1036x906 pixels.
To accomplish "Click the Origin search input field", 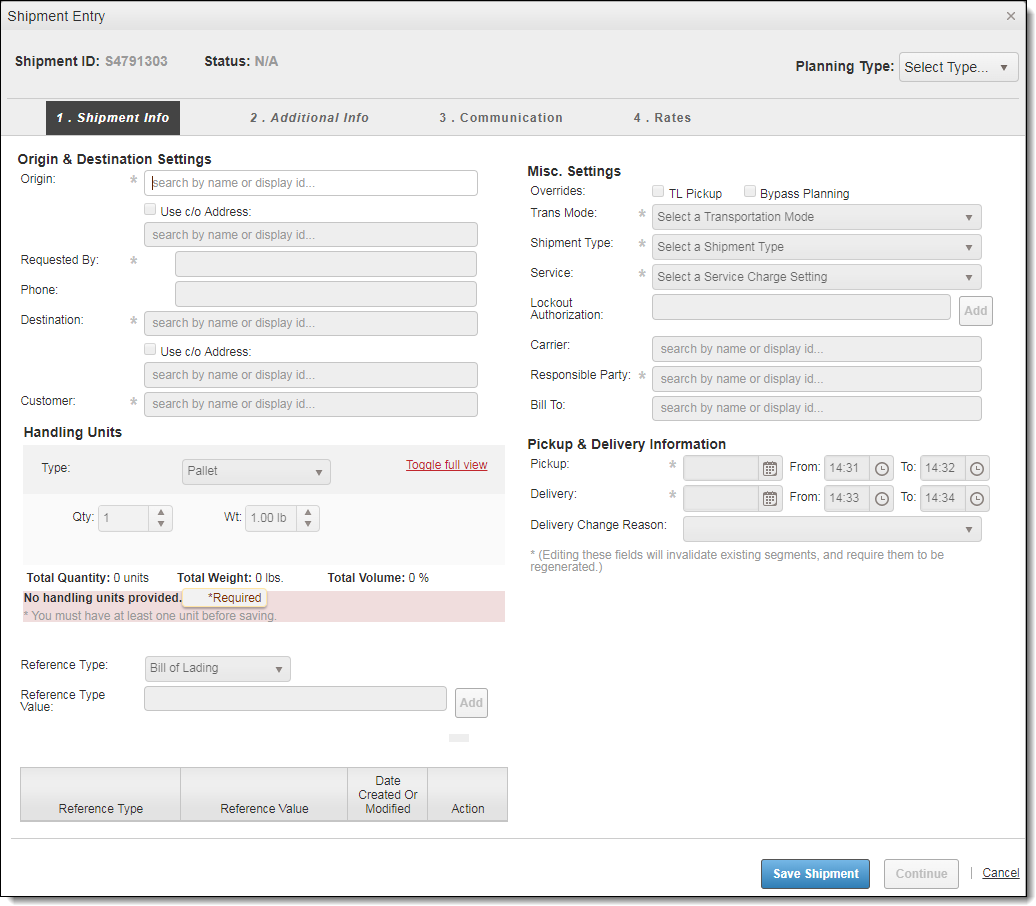I will [x=311, y=183].
